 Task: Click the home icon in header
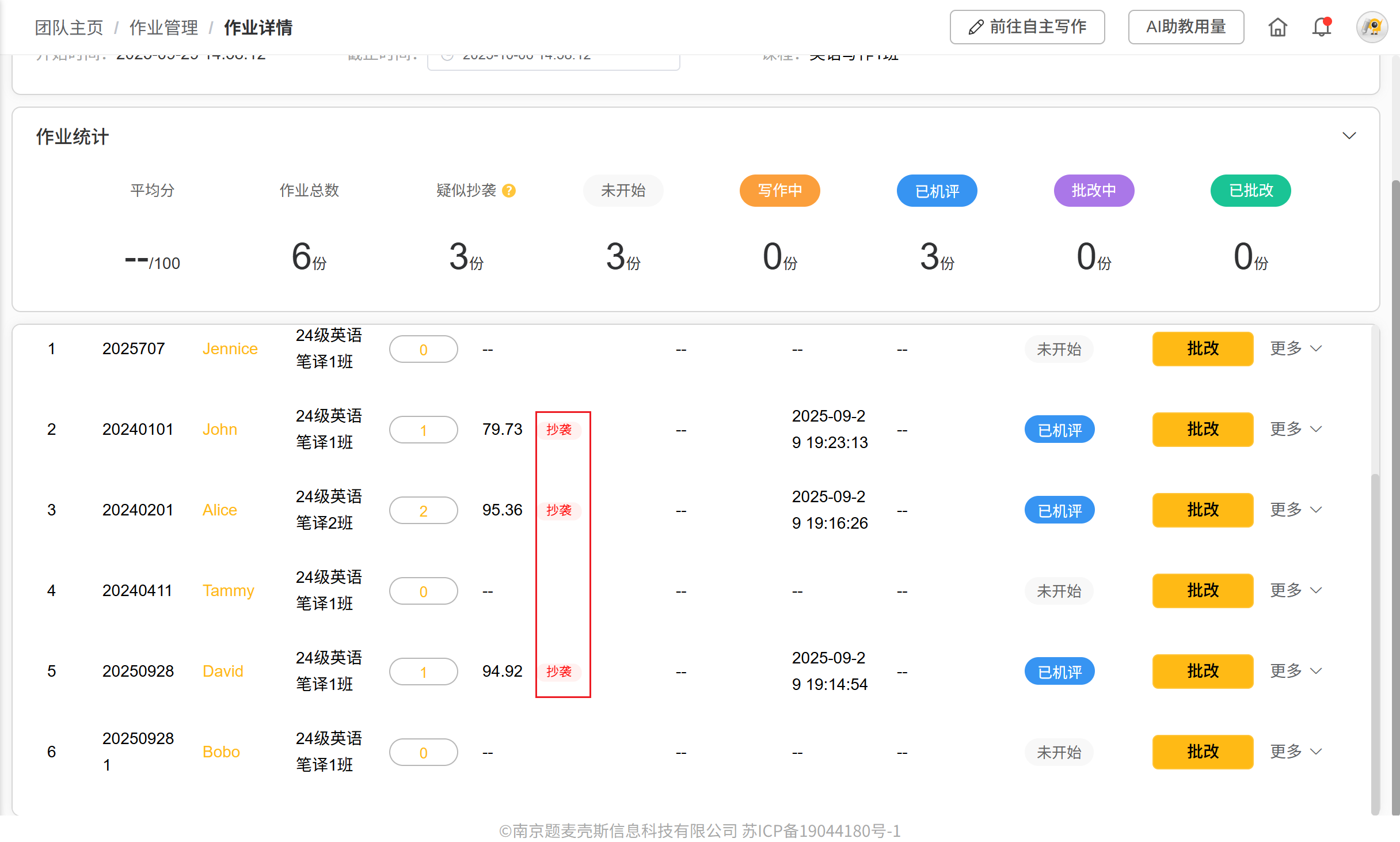pos(1277,27)
